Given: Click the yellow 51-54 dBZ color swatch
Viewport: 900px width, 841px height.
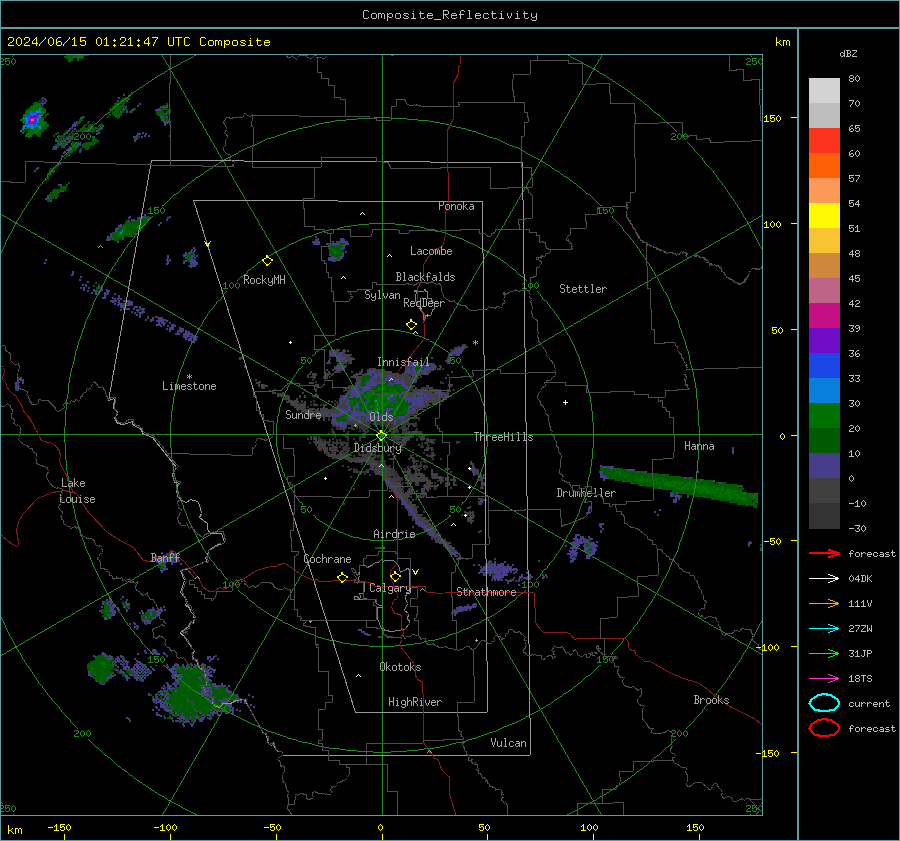Looking at the screenshot, I should (824, 216).
